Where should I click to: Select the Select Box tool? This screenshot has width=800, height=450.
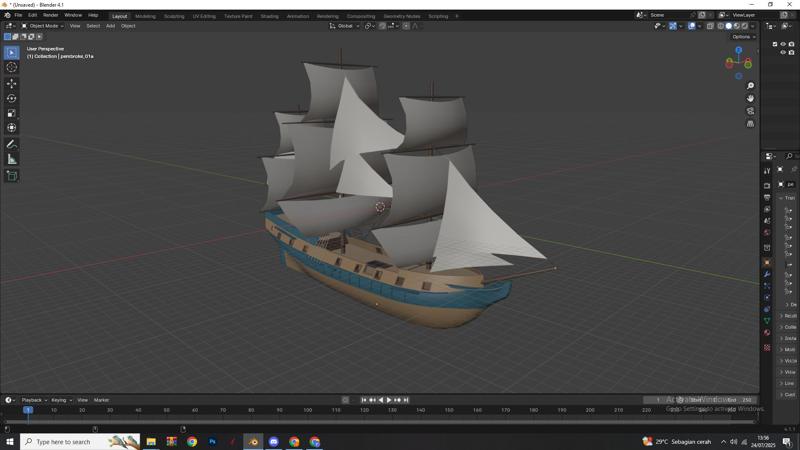[x=11, y=53]
